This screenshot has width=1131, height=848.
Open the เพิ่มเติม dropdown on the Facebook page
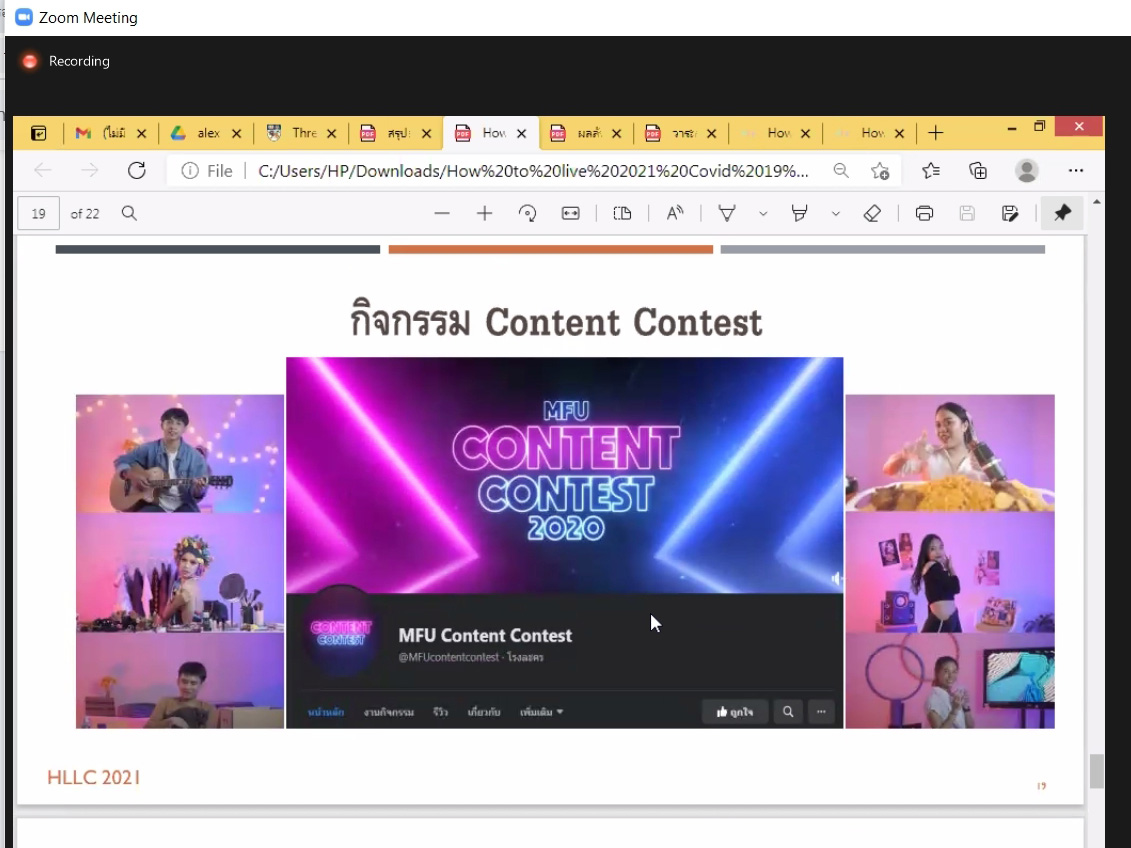[541, 711]
